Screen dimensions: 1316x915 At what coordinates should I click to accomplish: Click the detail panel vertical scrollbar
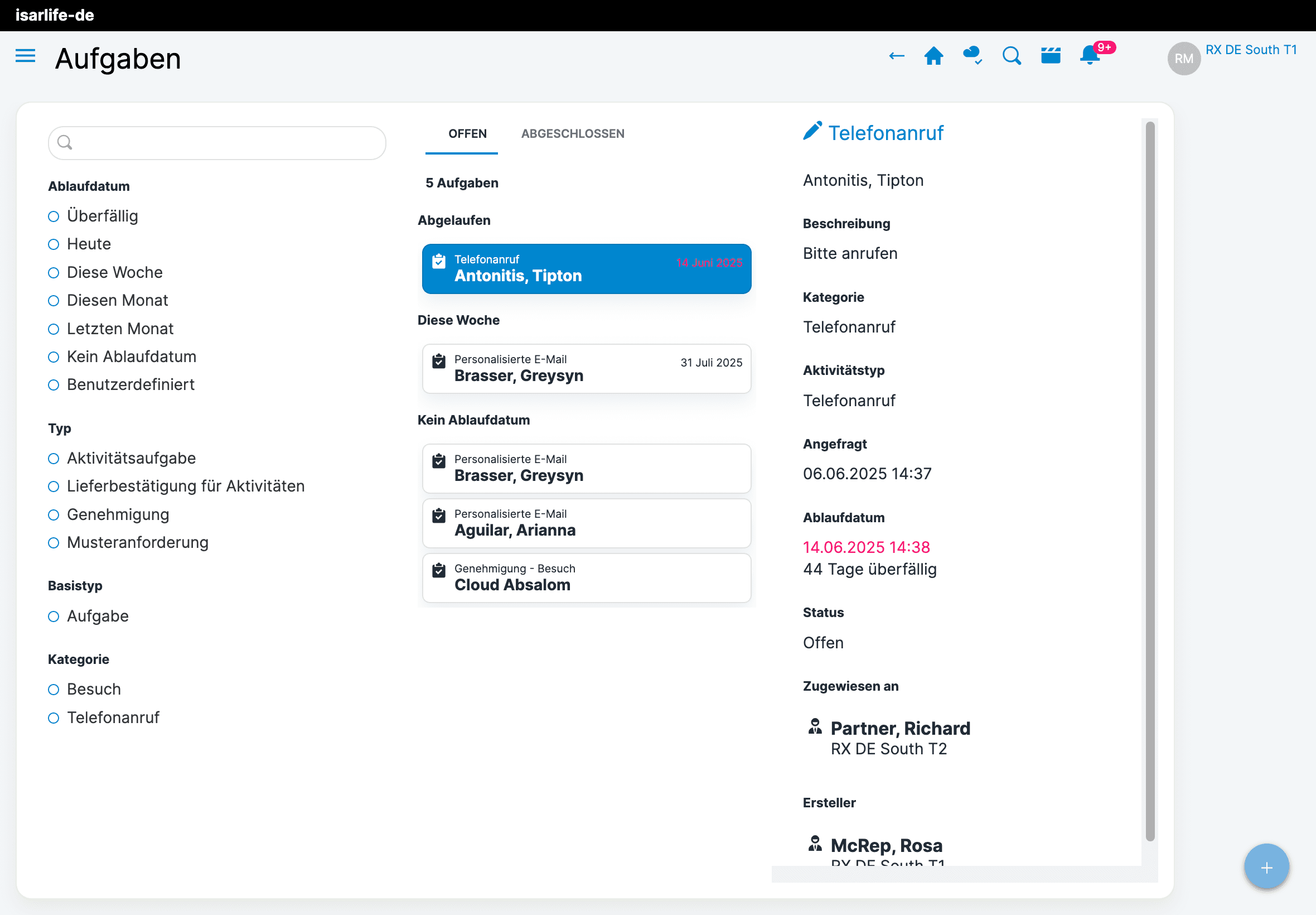pos(1149,481)
